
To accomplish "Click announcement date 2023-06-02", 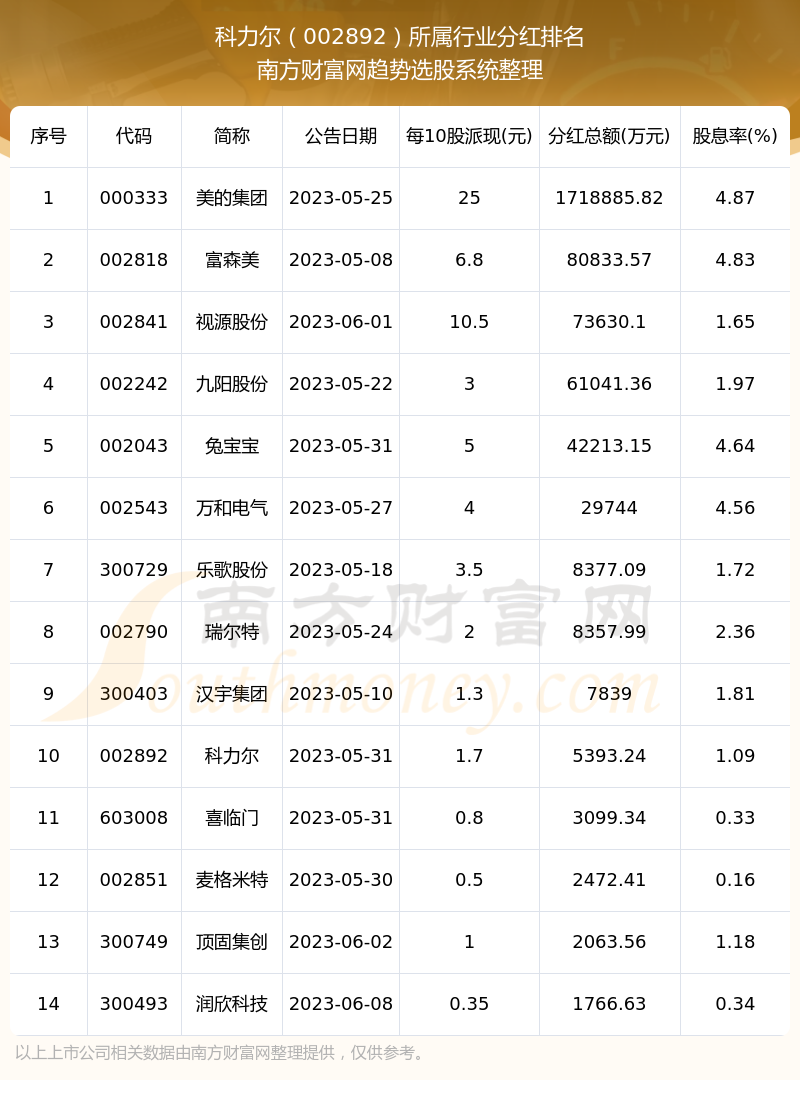I will tap(341, 942).
